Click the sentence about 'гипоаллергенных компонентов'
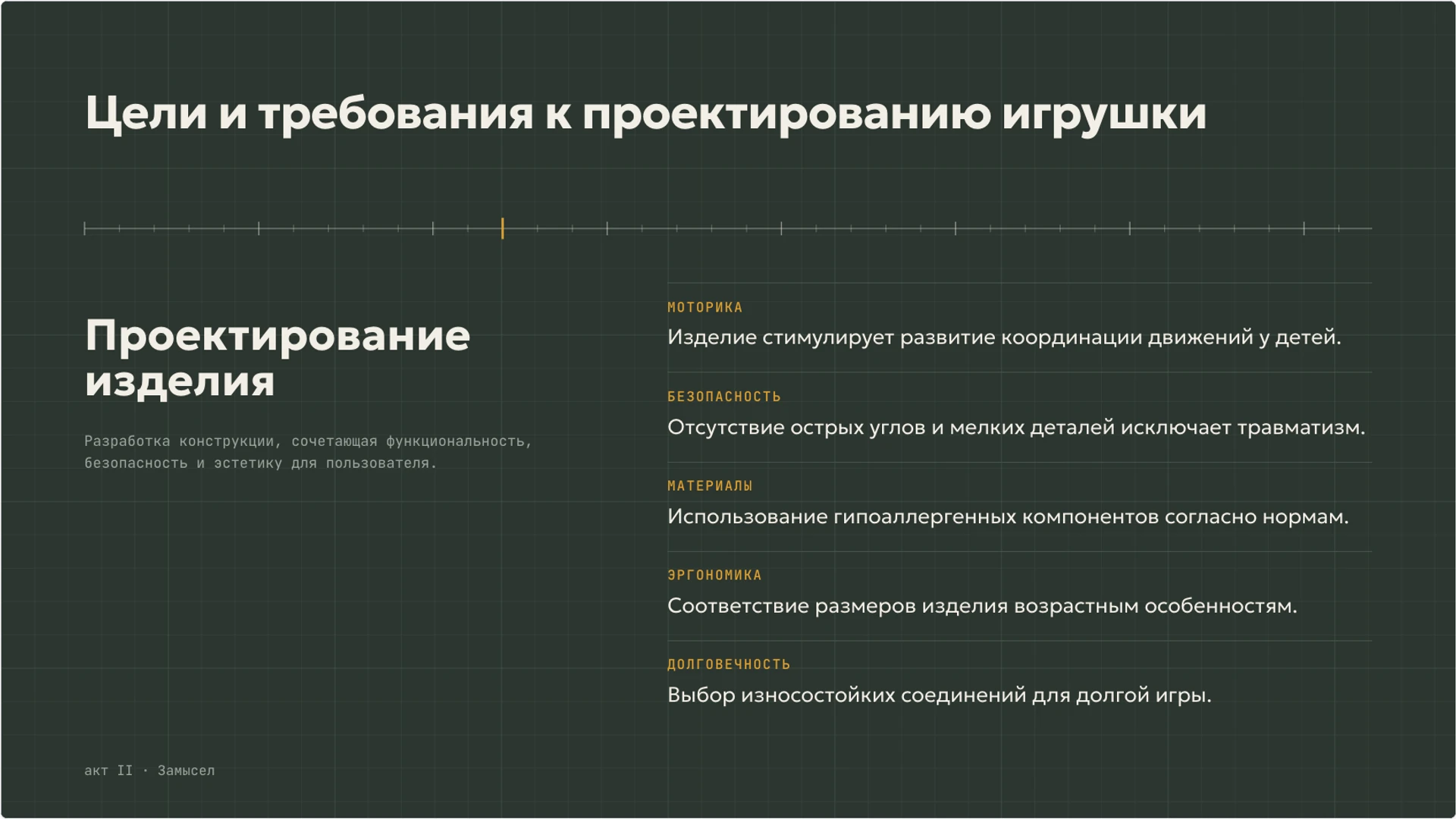This screenshot has width=1456, height=819. pos(1008,517)
